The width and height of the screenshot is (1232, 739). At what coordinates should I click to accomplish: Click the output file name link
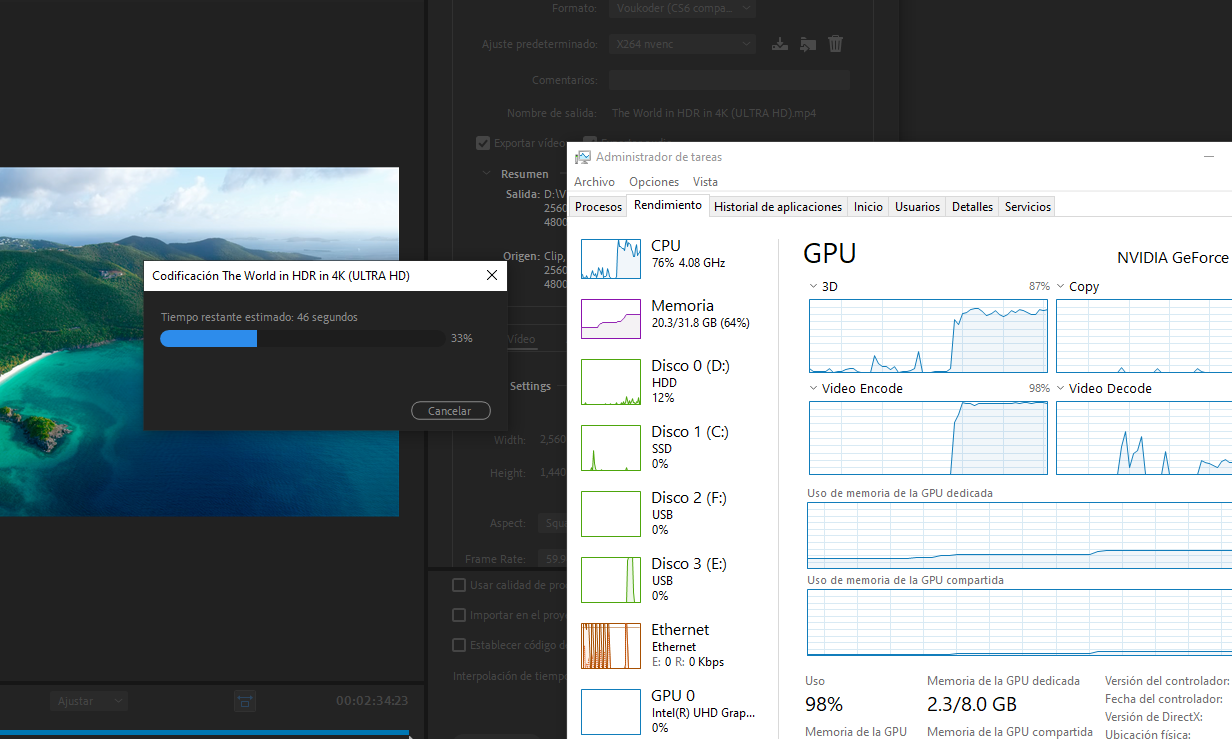tap(713, 113)
